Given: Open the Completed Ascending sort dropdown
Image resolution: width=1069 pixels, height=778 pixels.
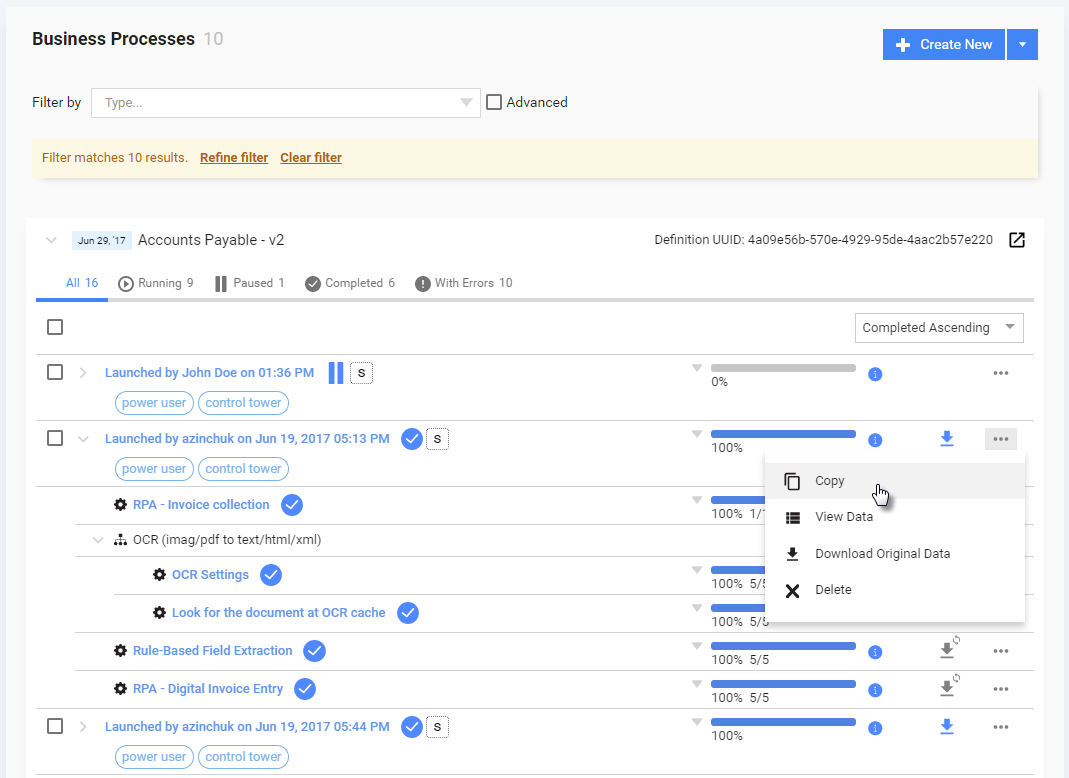Looking at the screenshot, I should click(x=939, y=328).
